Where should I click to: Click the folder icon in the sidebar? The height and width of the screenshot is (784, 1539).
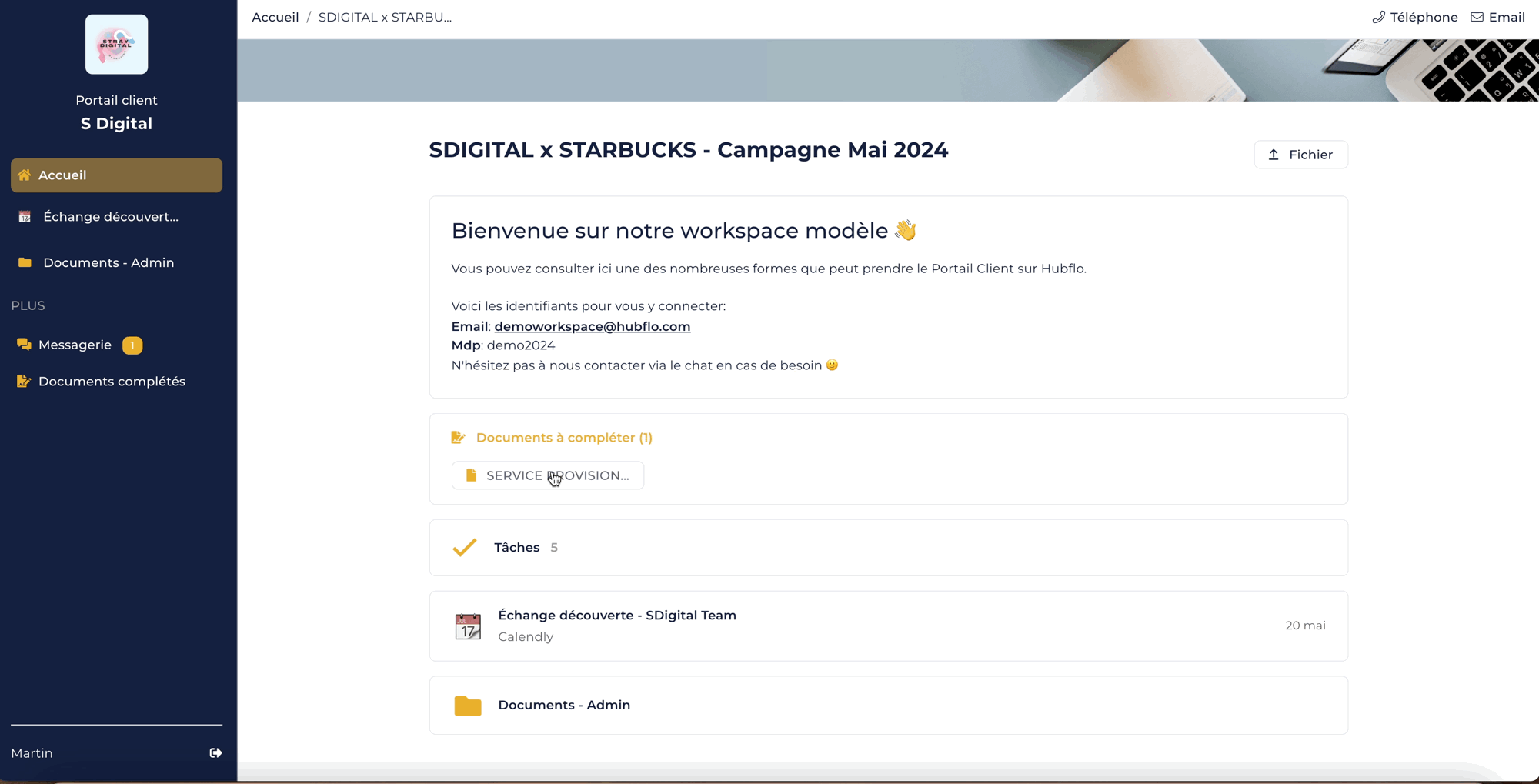tap(25, 263)
